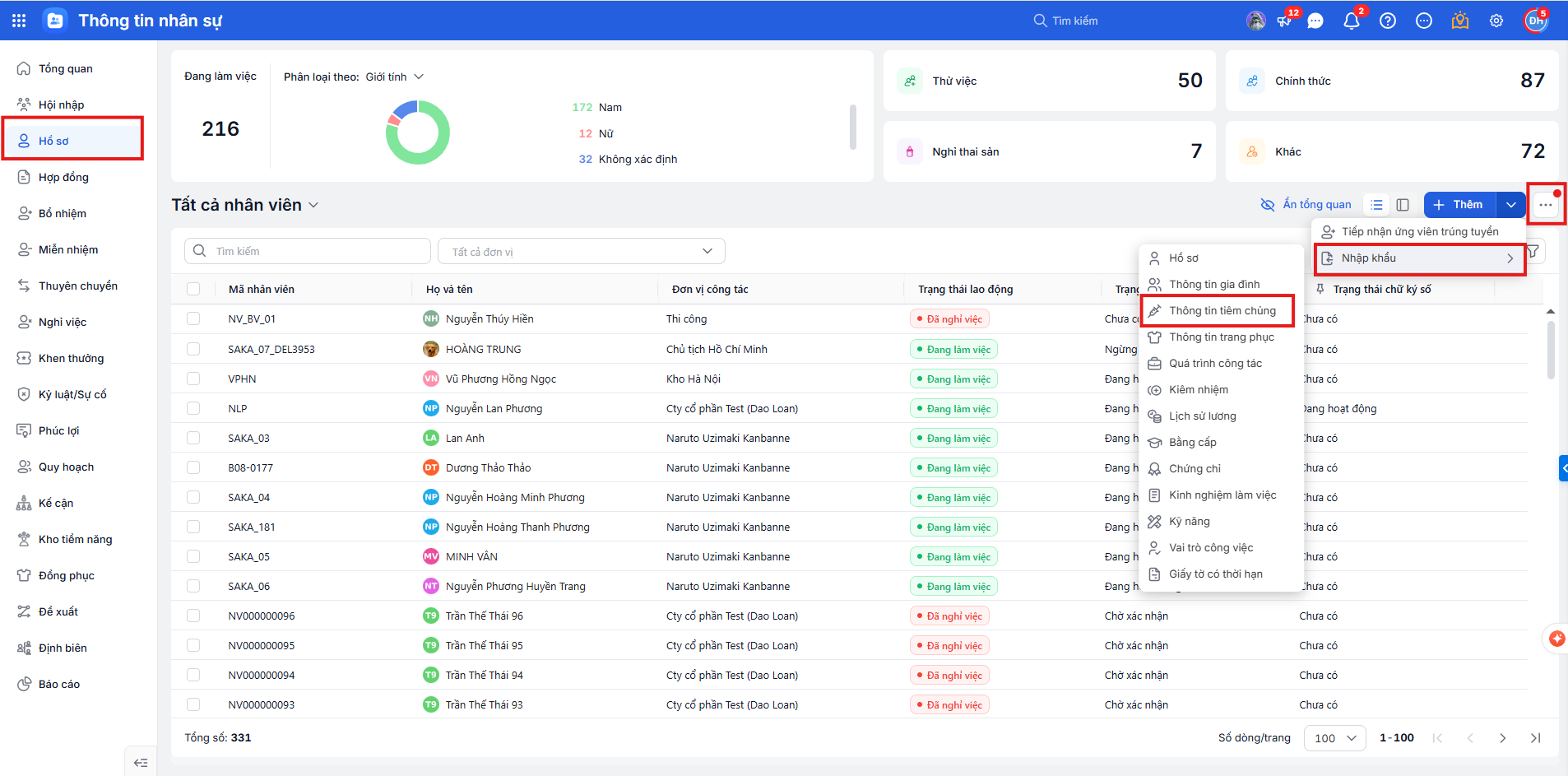
Task: Choose Bằng cấp import option
Action: (1221, 443)
